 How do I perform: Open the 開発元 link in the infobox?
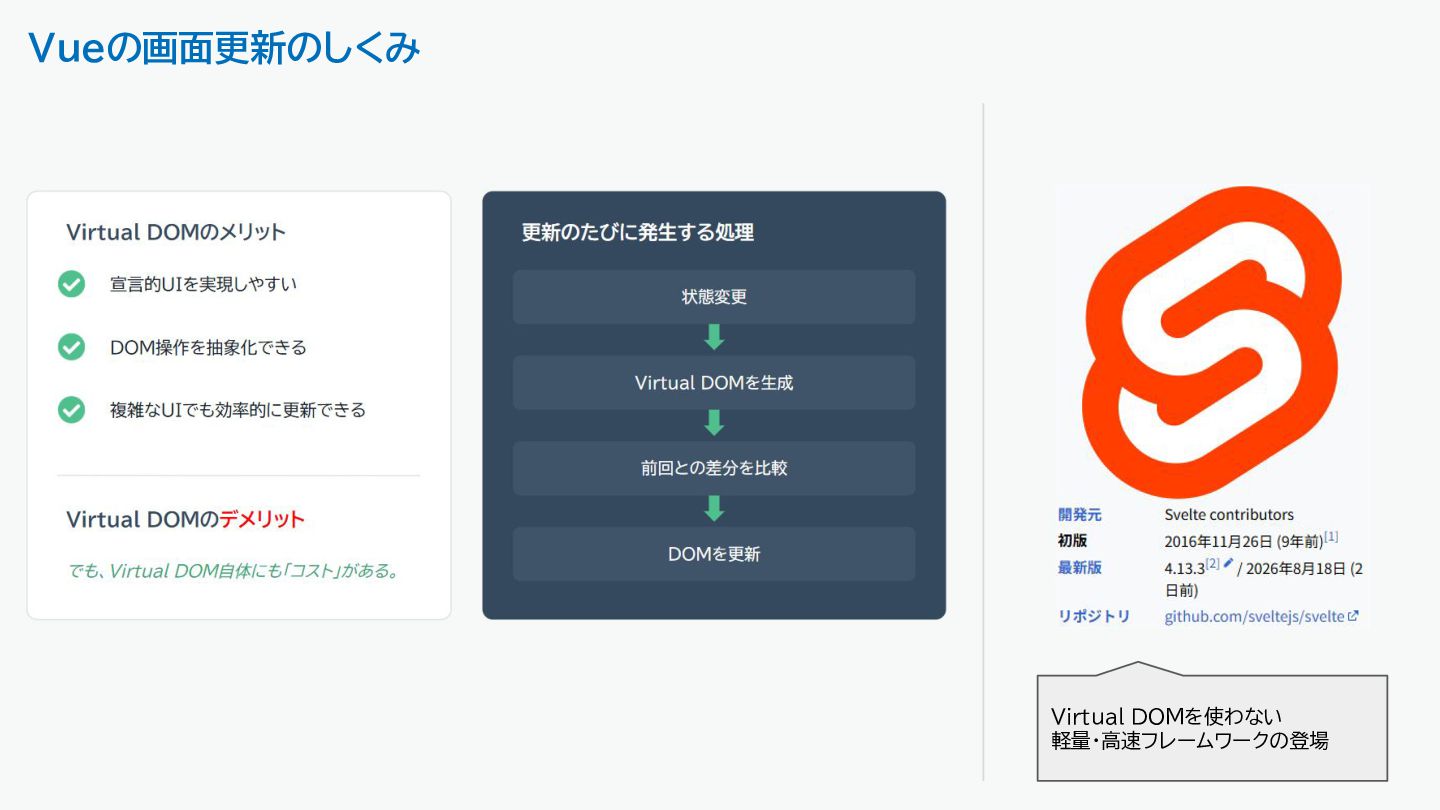tap(1080, 515)
